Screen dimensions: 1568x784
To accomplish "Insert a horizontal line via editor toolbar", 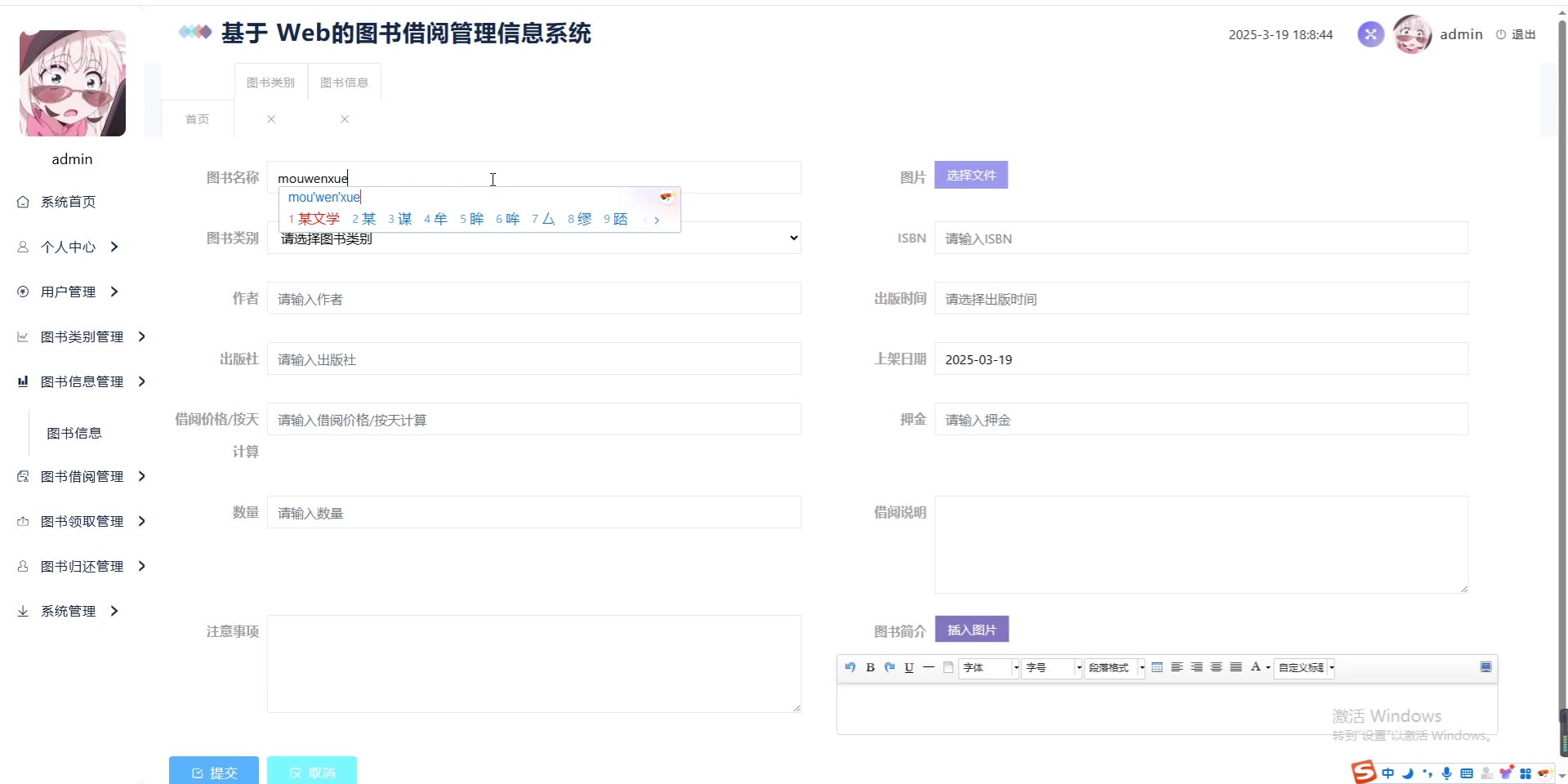I will click(x=929, y=667).
